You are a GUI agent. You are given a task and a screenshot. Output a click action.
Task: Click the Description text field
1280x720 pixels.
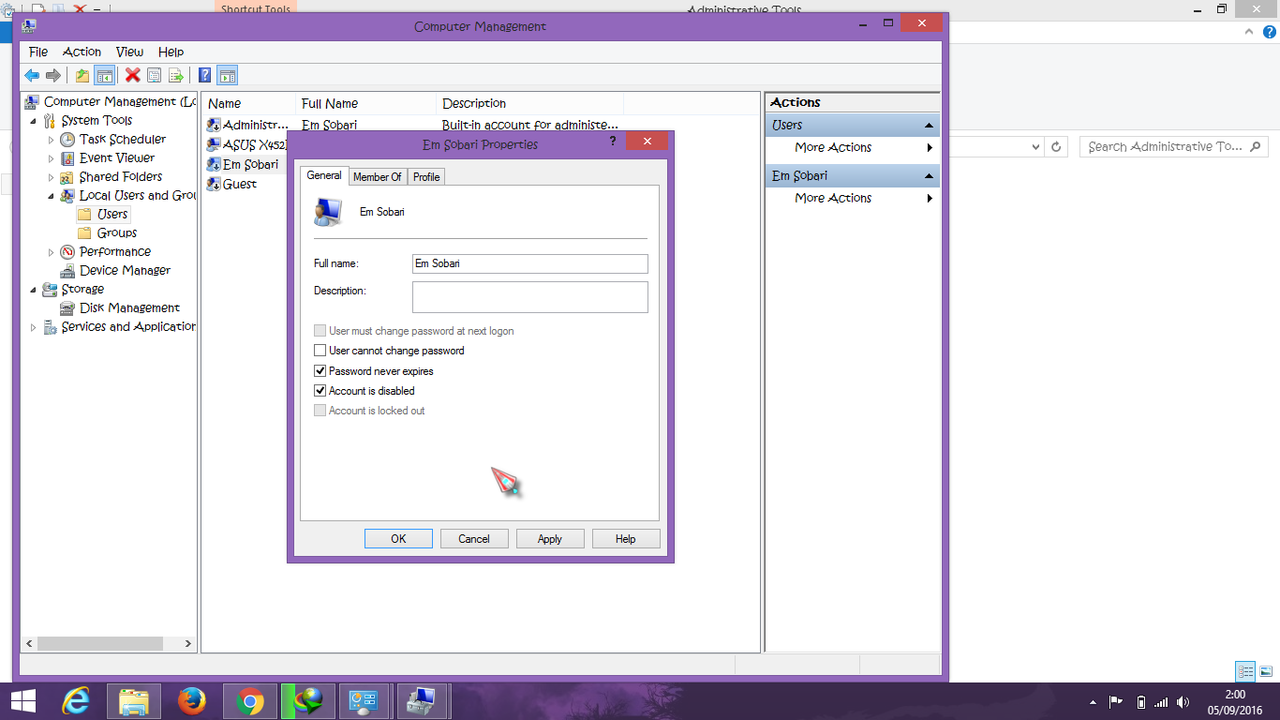coord(530,297)
